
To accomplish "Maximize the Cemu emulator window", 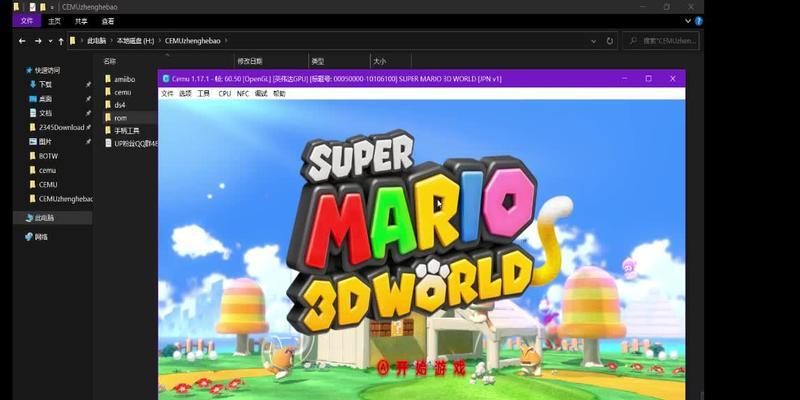I will [x=648, y=79].
